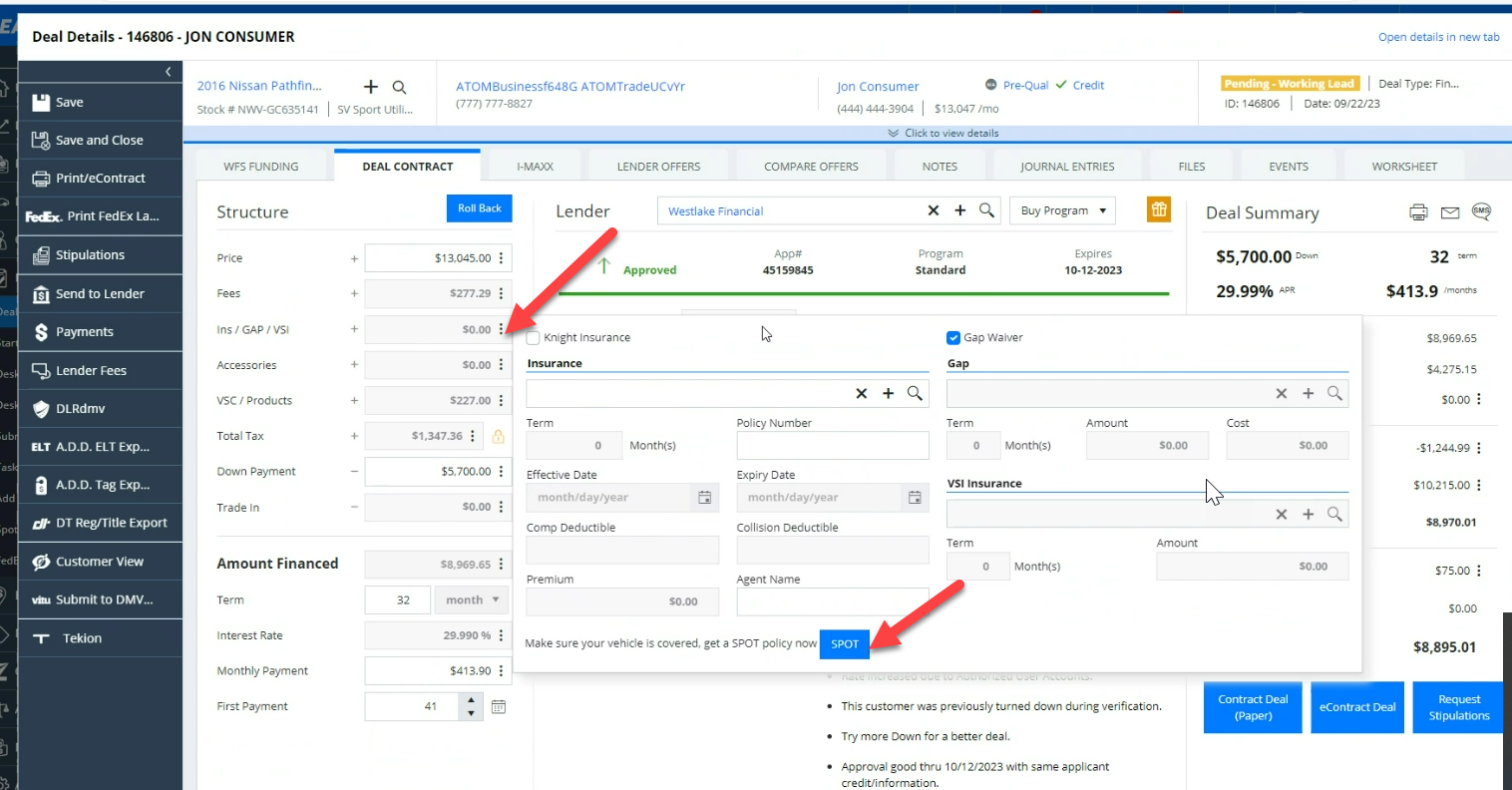1512x790 pixels.
Task: Open the Buy Program dropdown
Action: pyautogui.click(x=1062, y=210)
